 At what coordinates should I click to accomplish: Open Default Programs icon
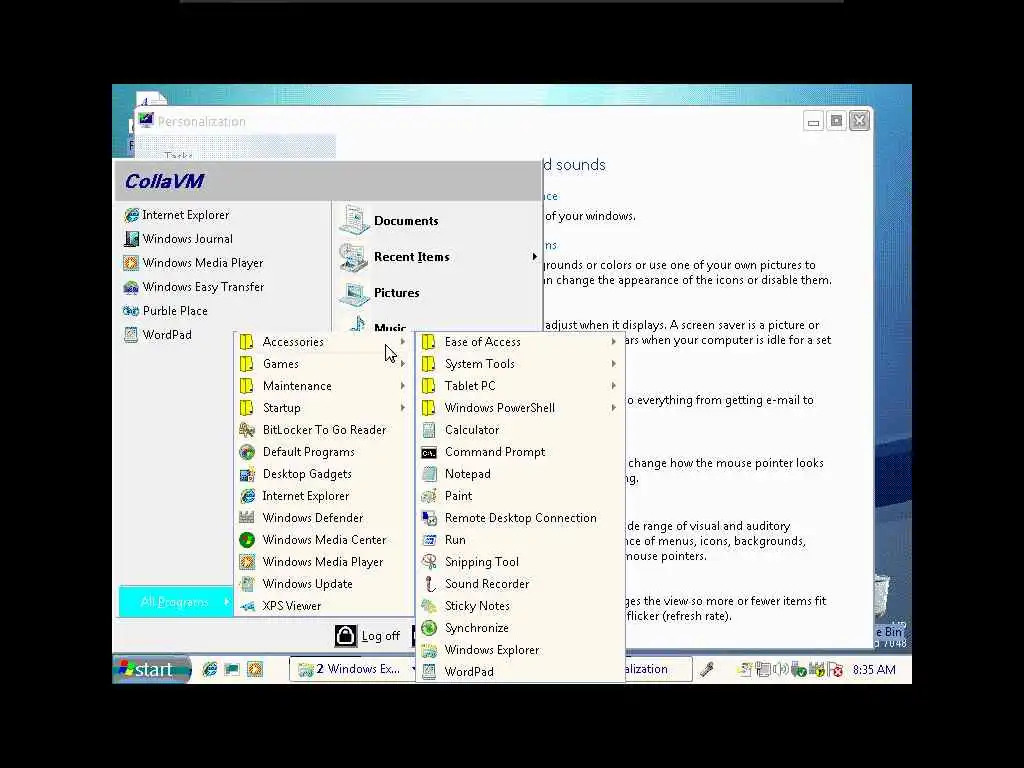click(247, 452)
